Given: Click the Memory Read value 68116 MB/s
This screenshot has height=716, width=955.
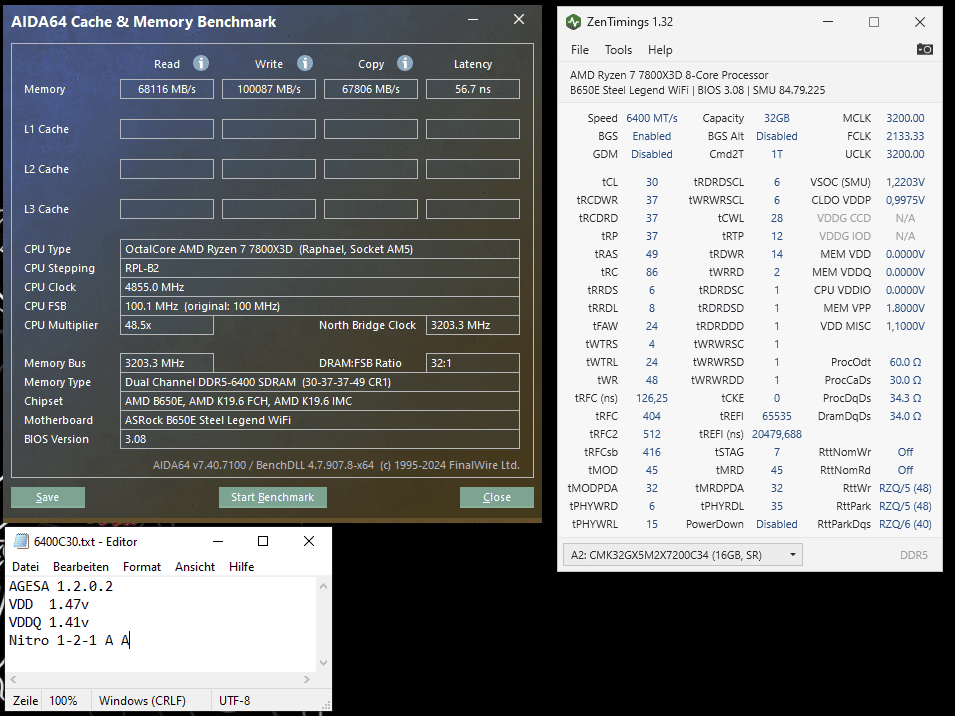Looking at the screenshot, I should 167,89.
